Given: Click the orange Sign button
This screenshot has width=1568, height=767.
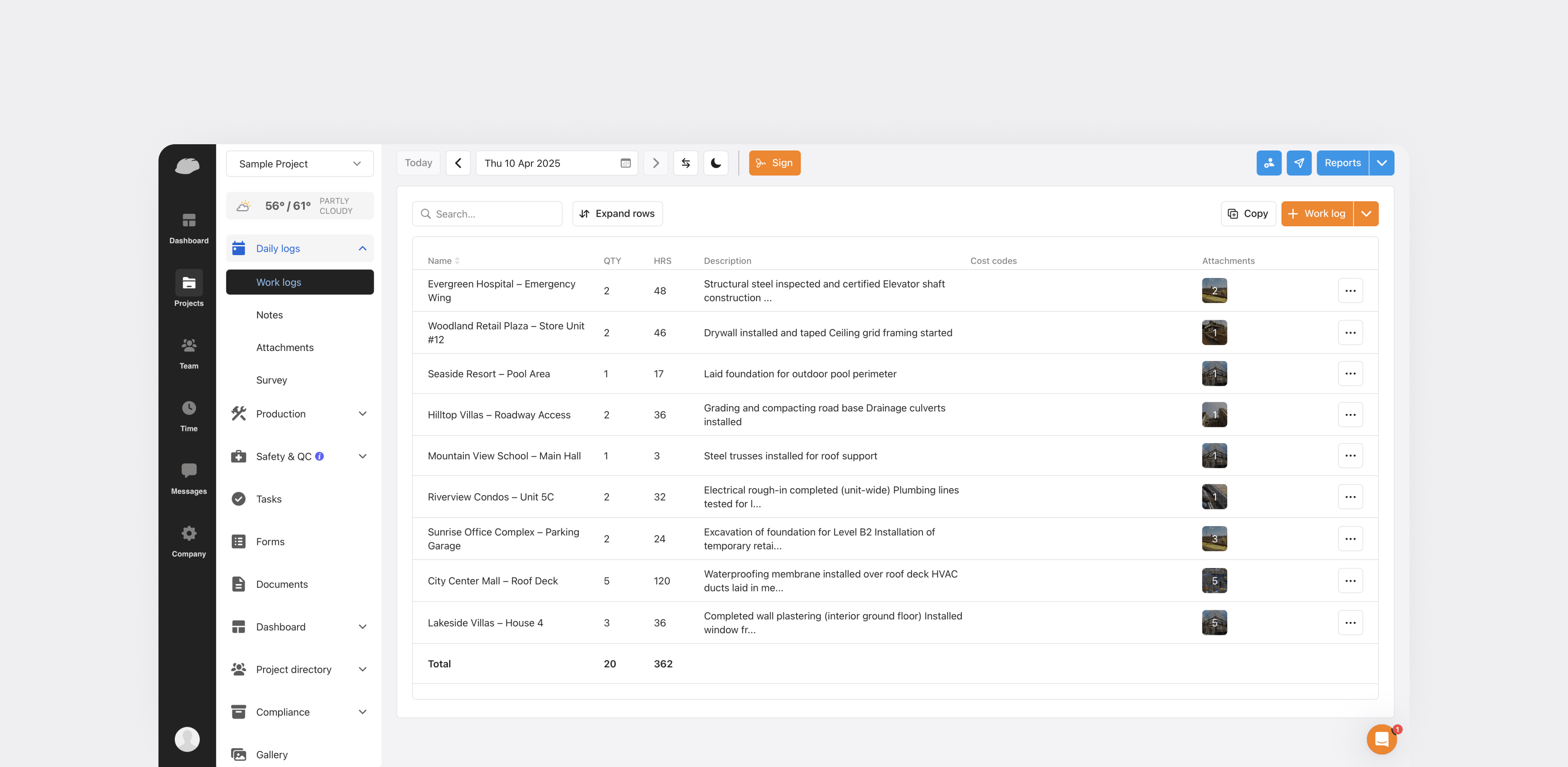Looking at the screenshot, I should pyautogui.click(x=774, y=163).
